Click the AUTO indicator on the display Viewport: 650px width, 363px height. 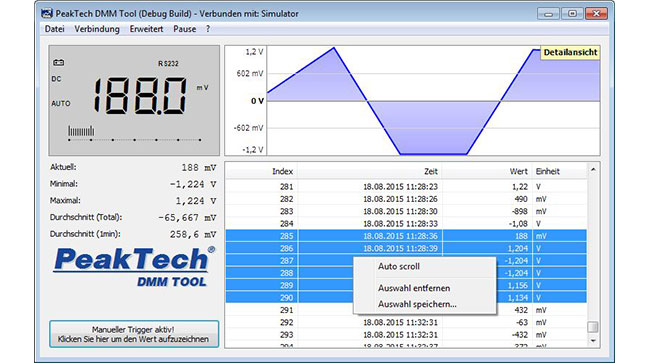click(61, 104)
